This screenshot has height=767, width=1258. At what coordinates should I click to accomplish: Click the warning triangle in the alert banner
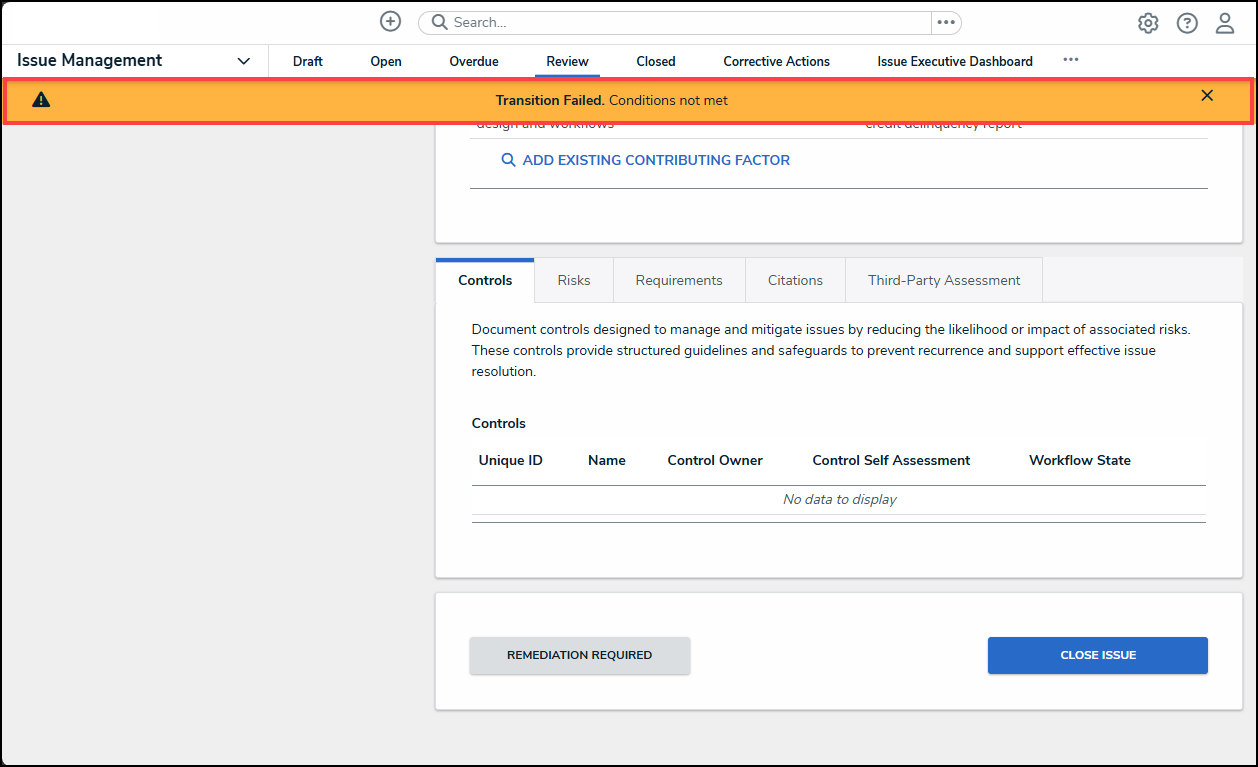point(40,99)
